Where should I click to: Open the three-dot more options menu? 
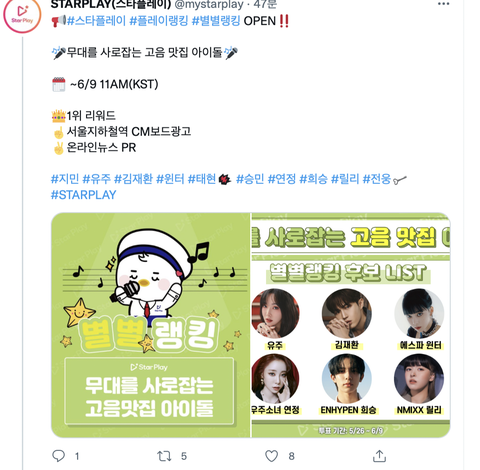443,4
